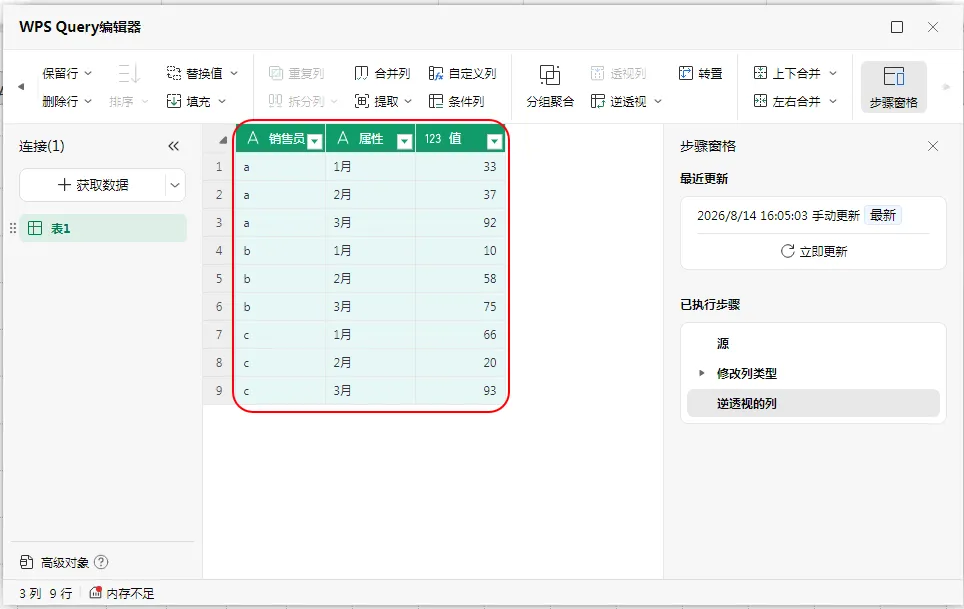The width and height of the screenshot is (964, 609).
Task: Click the 获取数据 (get data) button
Action: click(93, 185)
